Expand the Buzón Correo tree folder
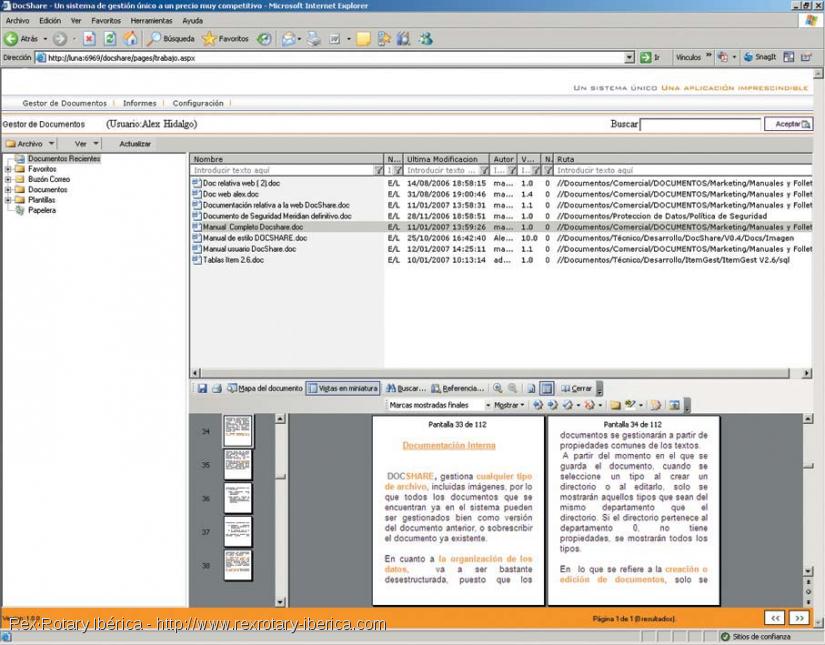The width and height of the screenshot is (825, 645). click(x=8, y=179)
